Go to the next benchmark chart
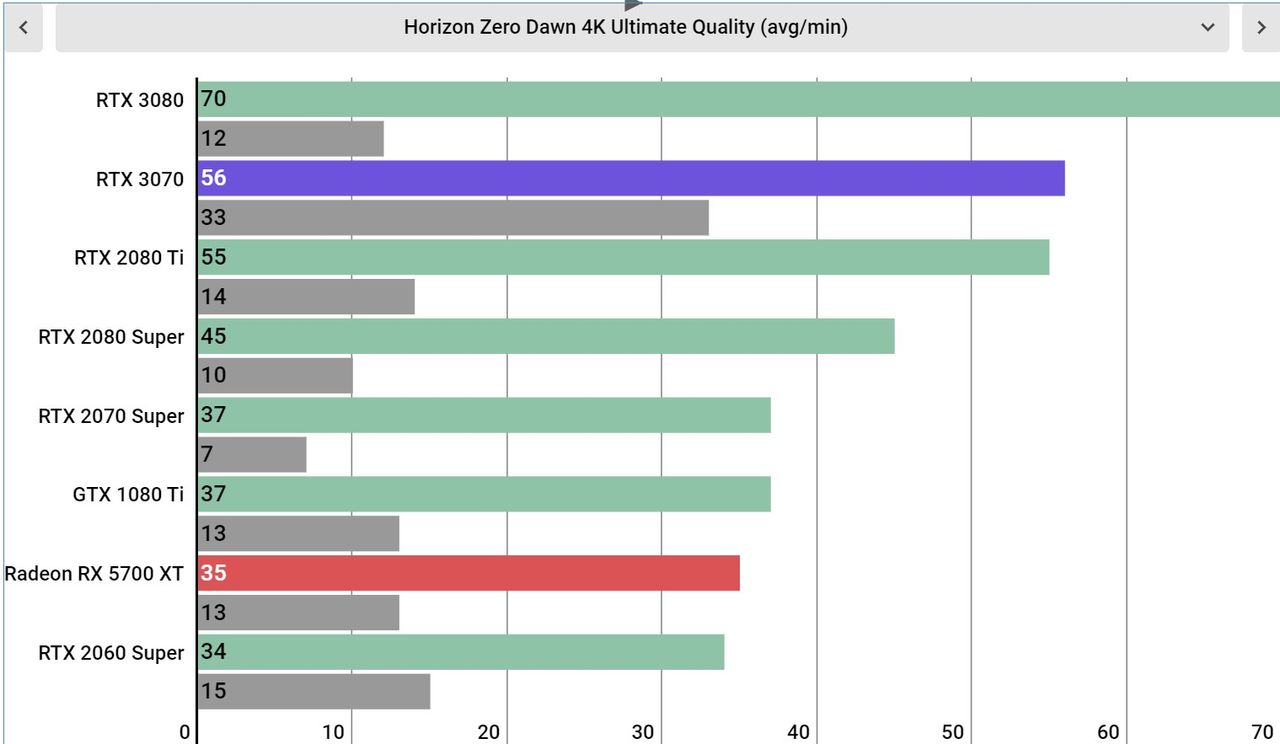Image resolution: width=1280 pixels, height=744 pixels. pos(1260,28)
